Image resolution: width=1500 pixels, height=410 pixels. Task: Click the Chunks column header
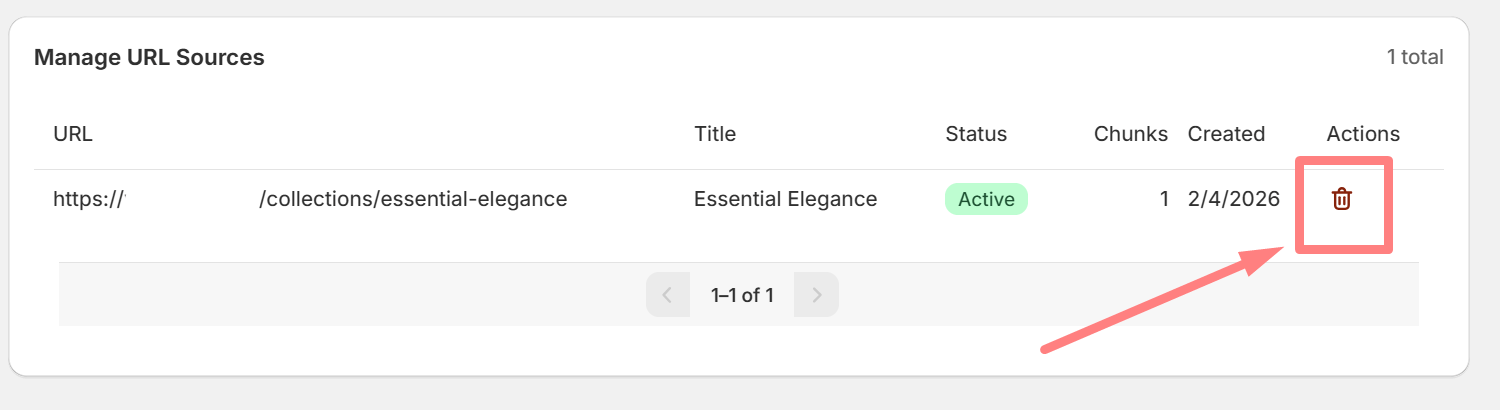pyautogui.click(x=1131, y=134)
